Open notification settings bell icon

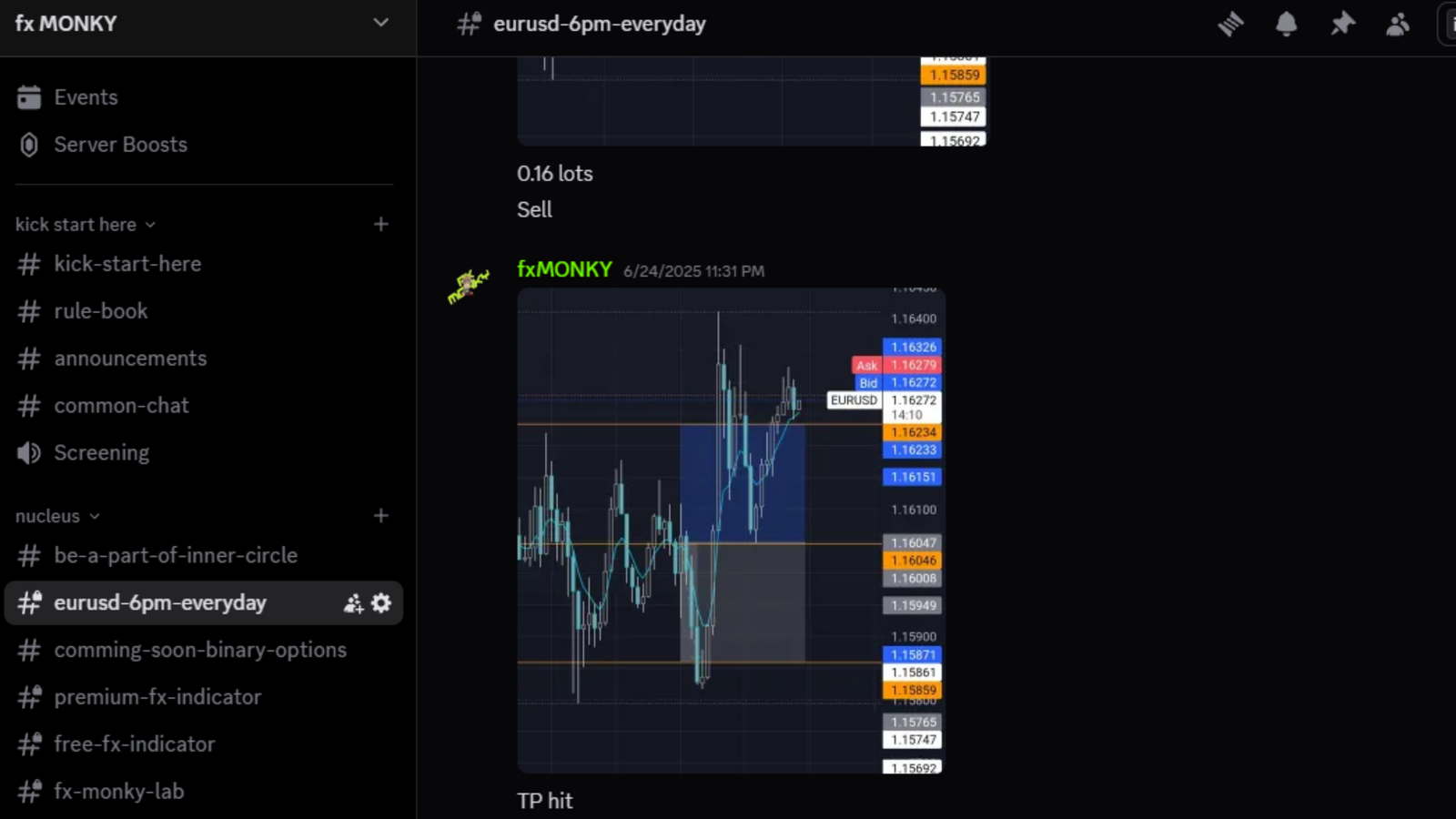pos(1286,25)
